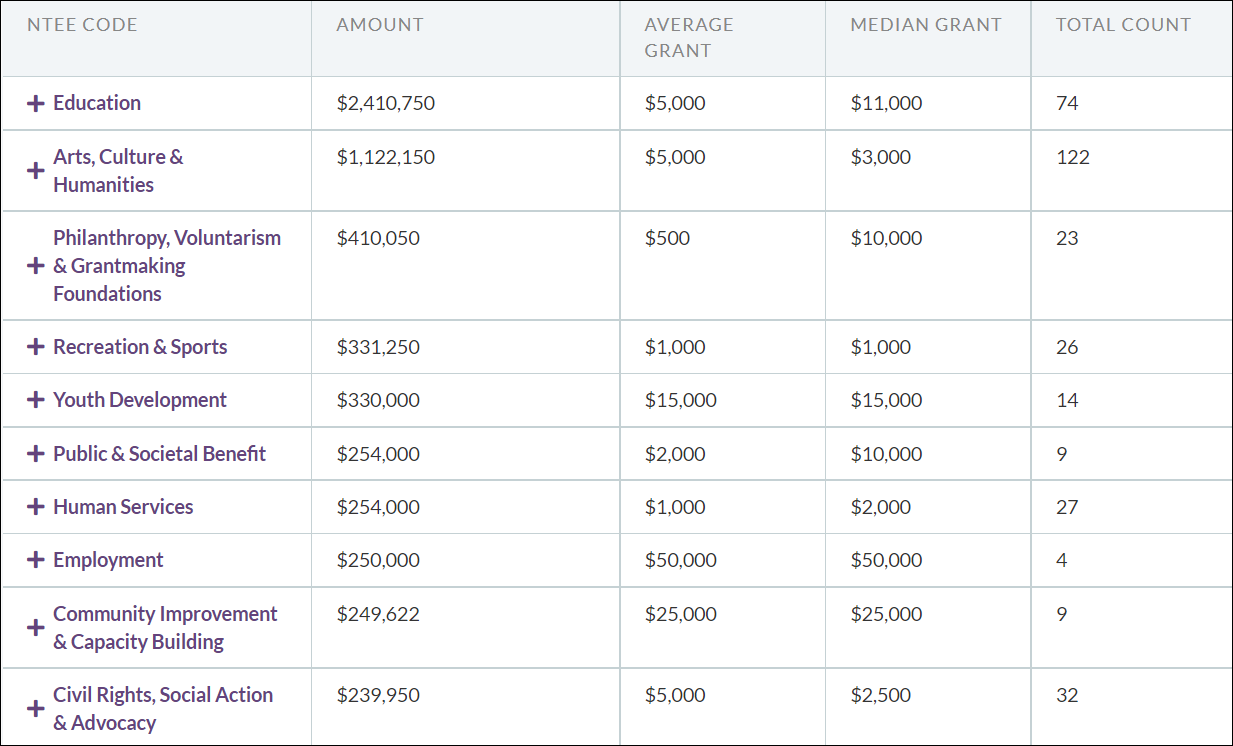Expand the Philanthropy, Voluntarism & Grantmaking Foundations row
Screen dimensions: 1233x746
tap(36, 265)
